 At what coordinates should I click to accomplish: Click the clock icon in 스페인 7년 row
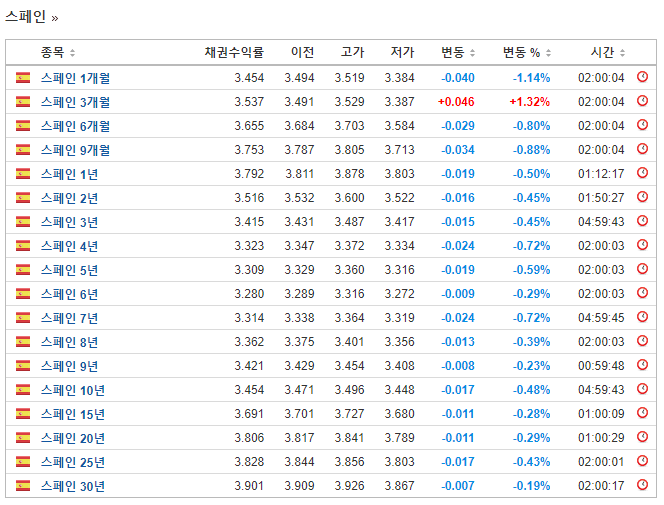(642, 317)
